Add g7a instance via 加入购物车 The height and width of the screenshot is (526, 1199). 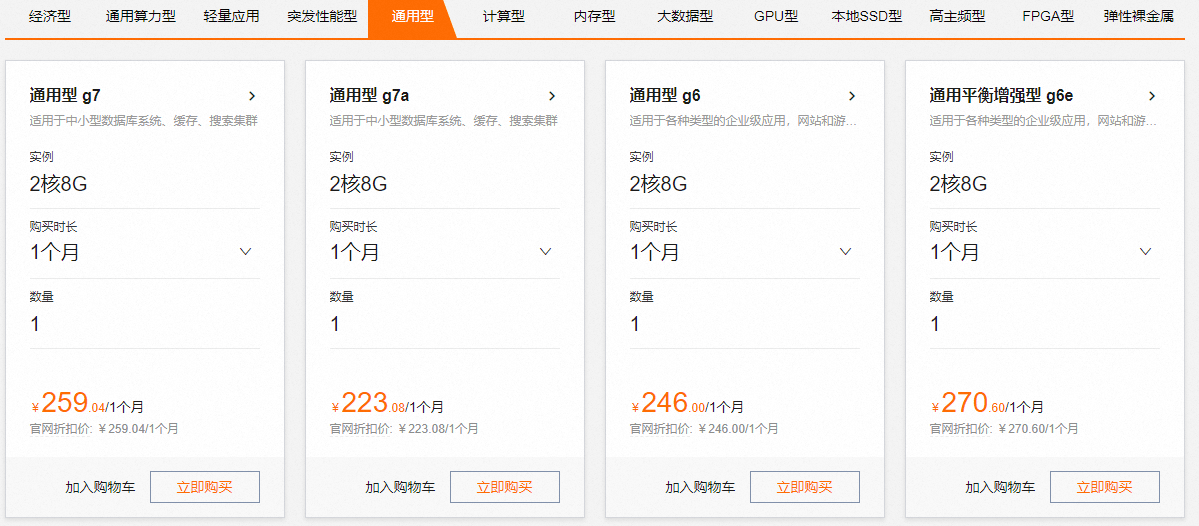point(400,487)
